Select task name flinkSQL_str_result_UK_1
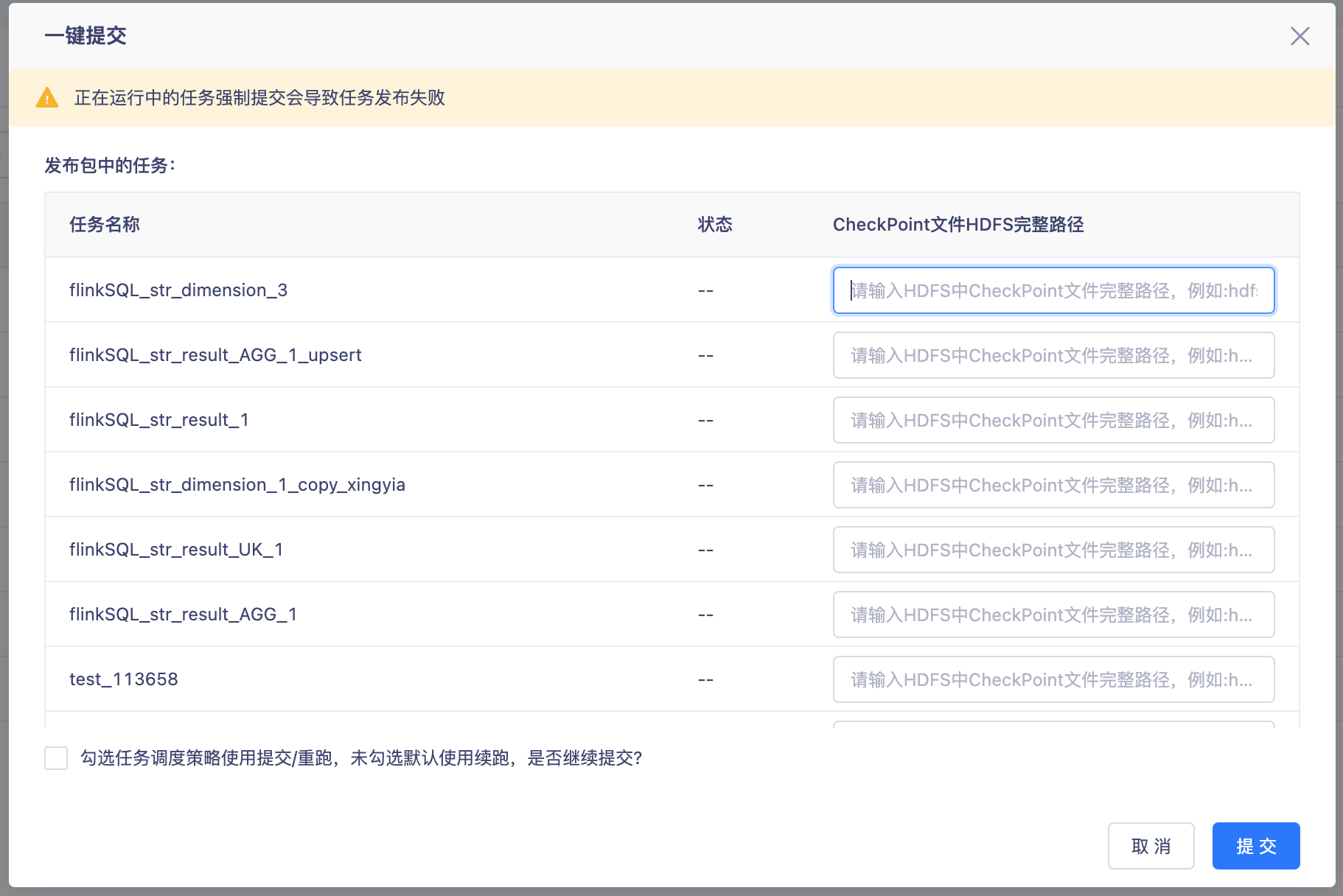 [176, 550]
